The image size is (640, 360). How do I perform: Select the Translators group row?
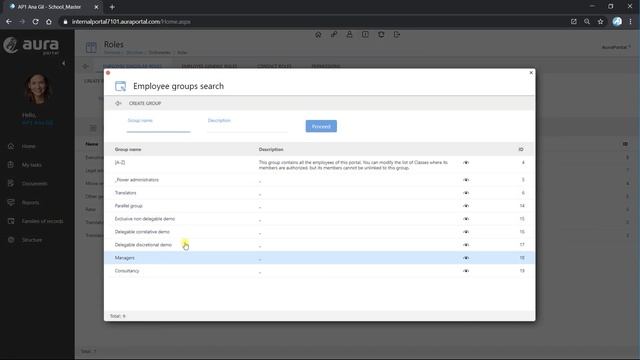[x=319, y=193]
